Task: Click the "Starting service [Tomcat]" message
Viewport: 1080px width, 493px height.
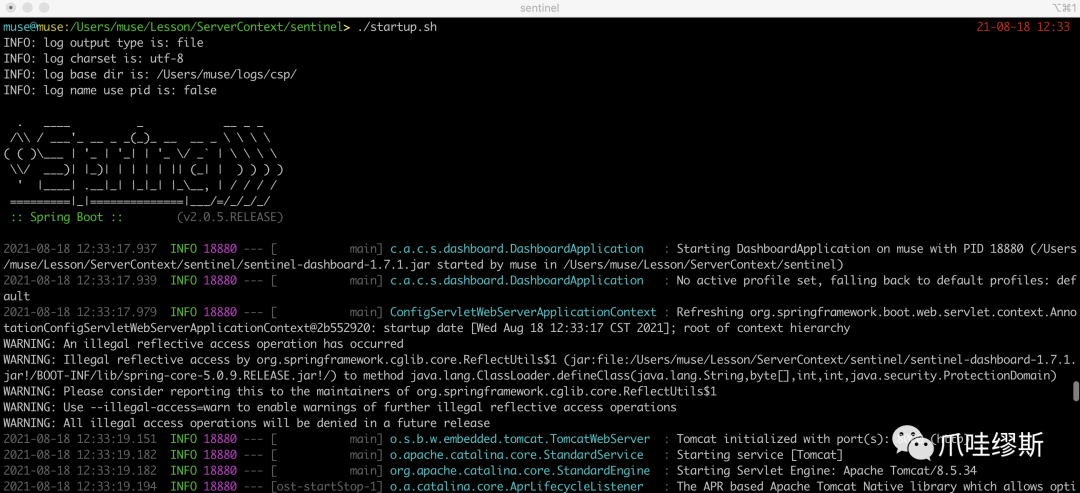Action: (x=760, y=454)
